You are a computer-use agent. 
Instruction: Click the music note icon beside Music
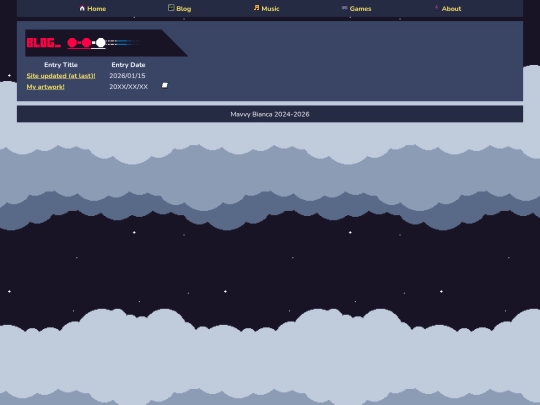coord(256,8)
